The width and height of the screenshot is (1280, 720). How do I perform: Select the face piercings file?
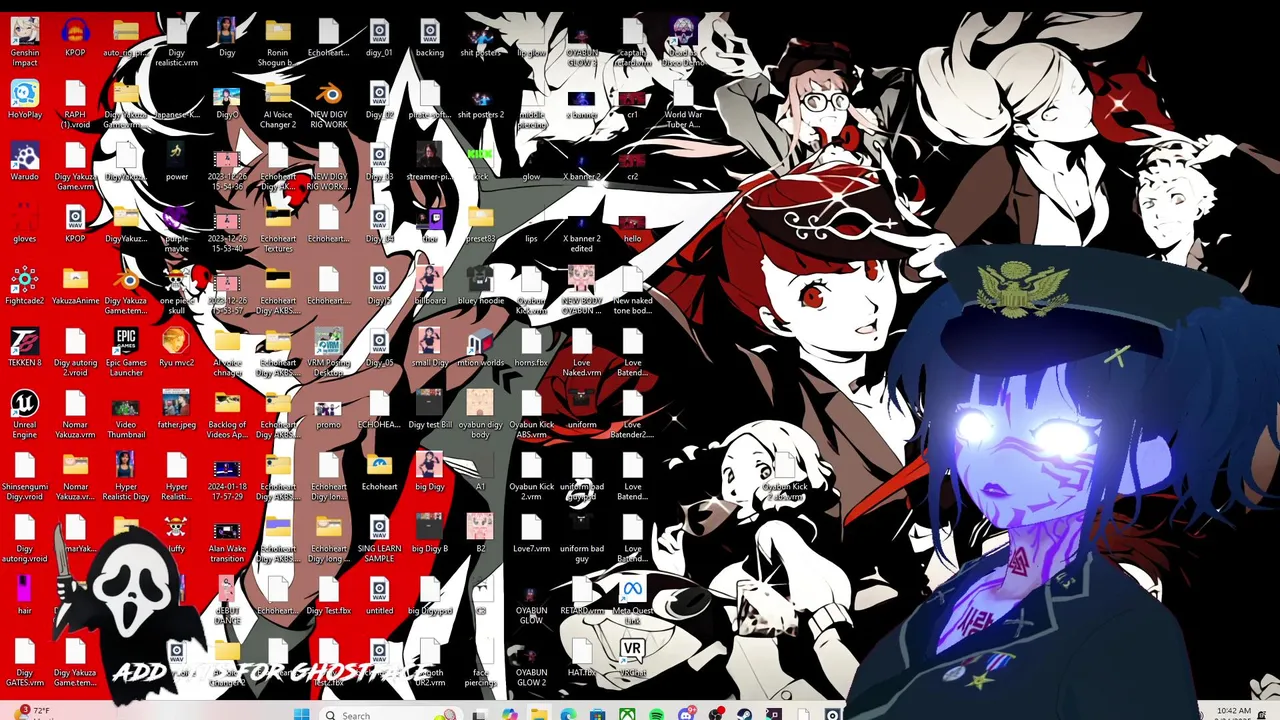point(480,663)
